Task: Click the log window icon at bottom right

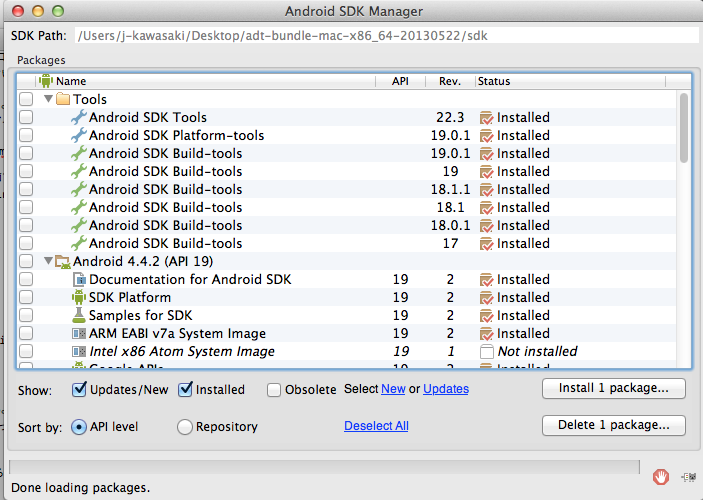Action: [x=688, y=477]
